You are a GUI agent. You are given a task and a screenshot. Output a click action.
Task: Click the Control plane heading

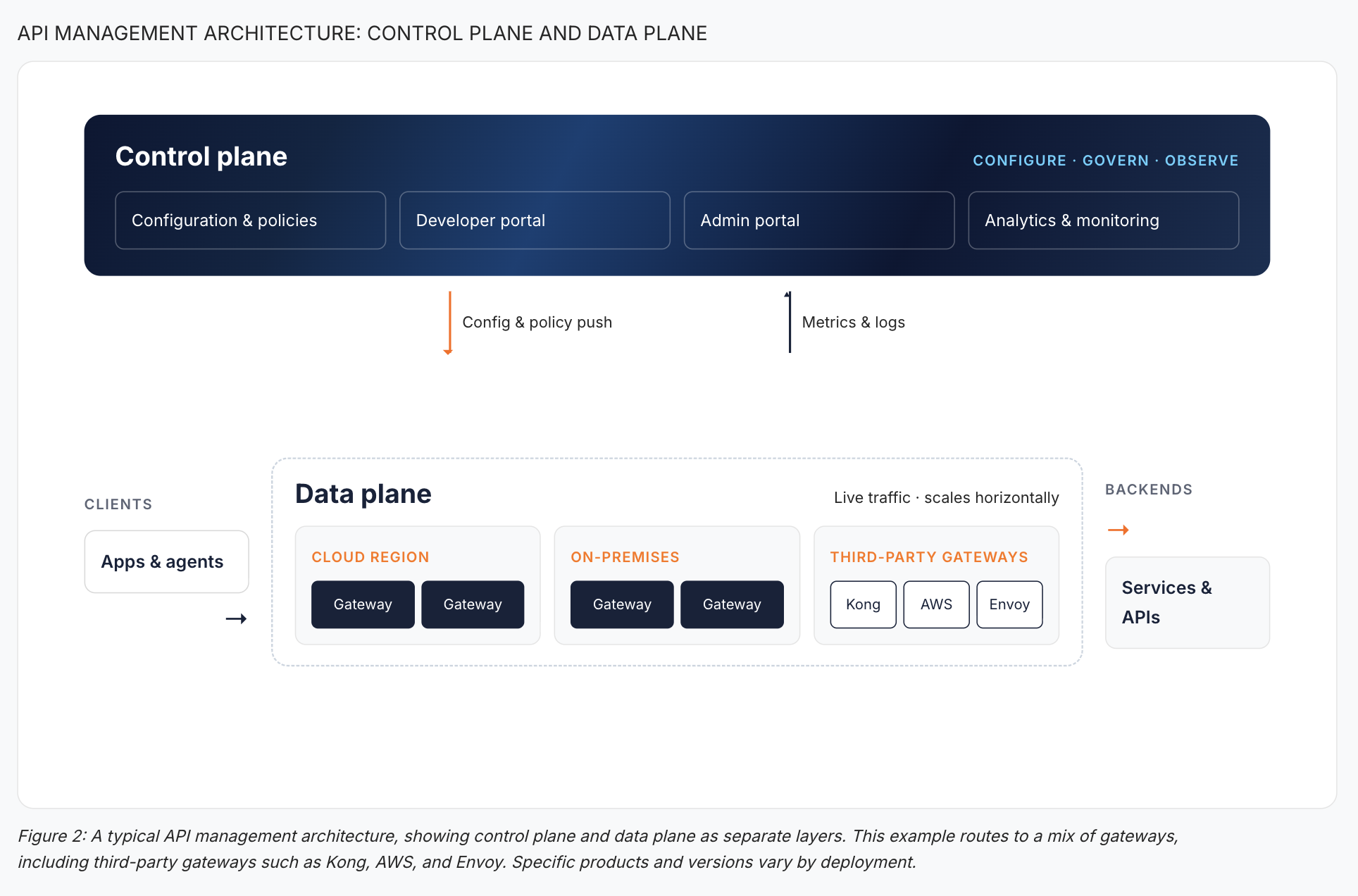click(201, 156)
